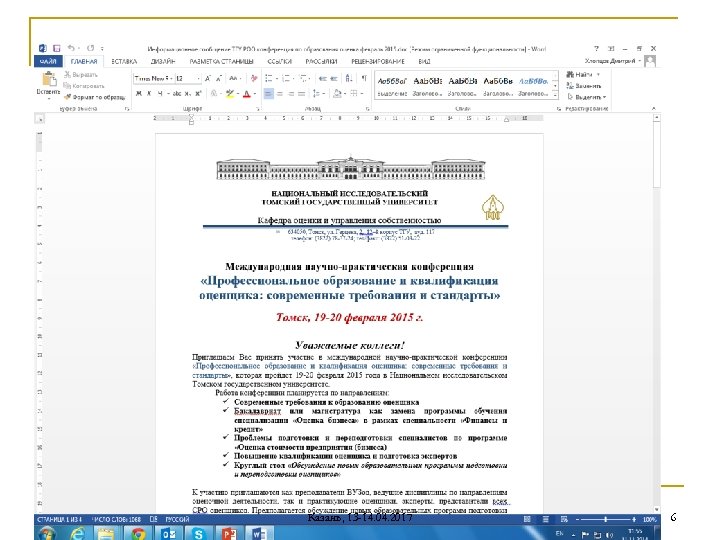Click Cut (Вырезать) in the clipboard group
The image size is (720, 540).
tap(81, 74)
